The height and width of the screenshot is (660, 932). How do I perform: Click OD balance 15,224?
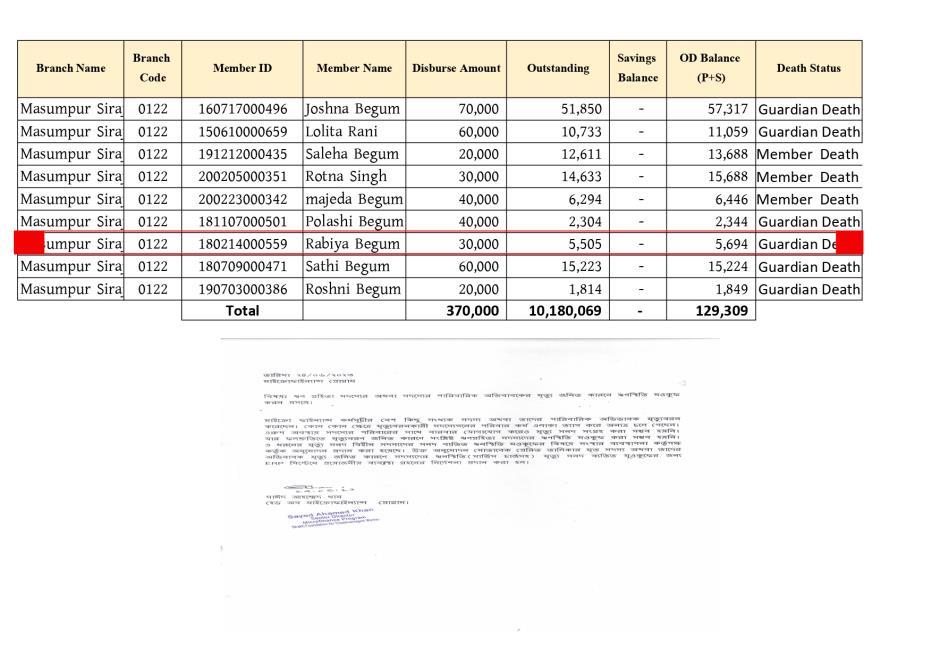coord(728,266)
